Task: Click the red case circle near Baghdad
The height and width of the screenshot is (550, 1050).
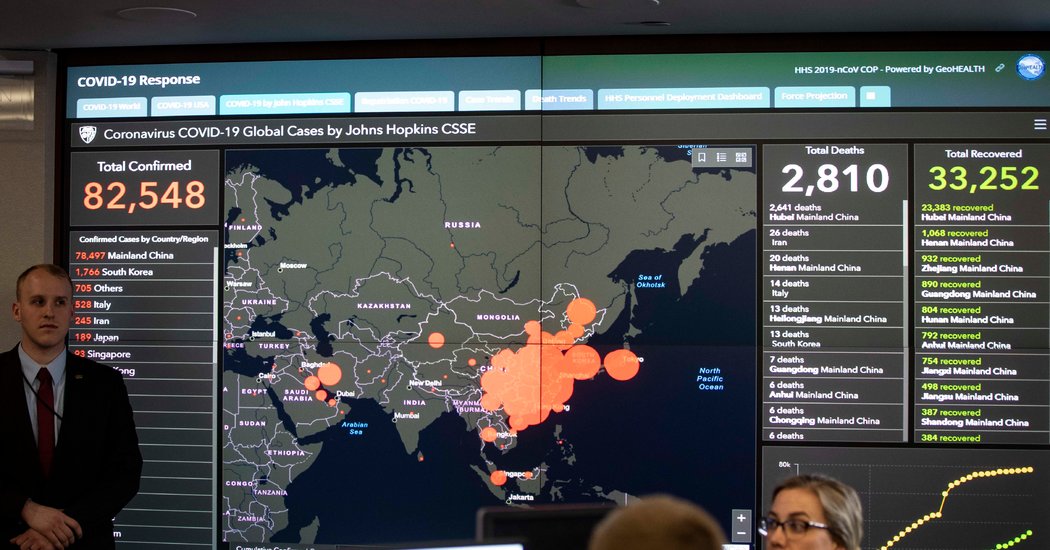Action: coord(329,374)
